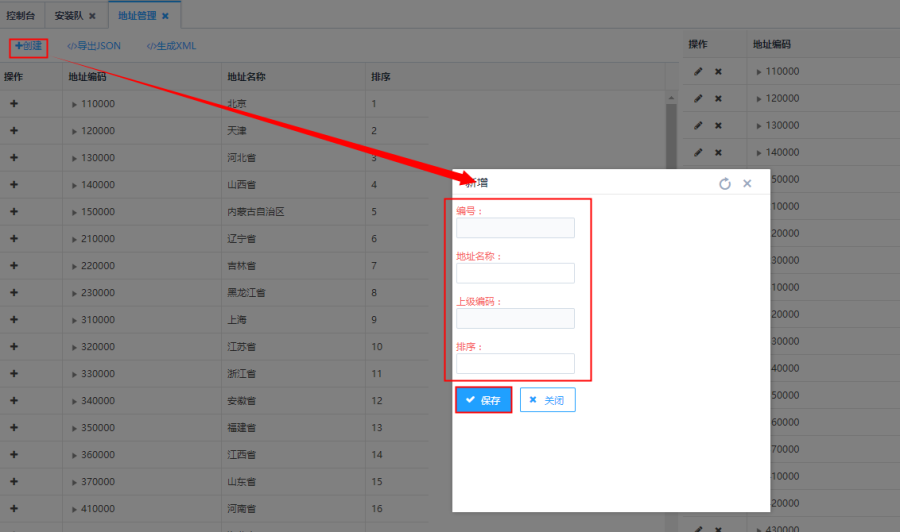
Task: Focus the 地址名称 input field
Action: pos(515,273)
